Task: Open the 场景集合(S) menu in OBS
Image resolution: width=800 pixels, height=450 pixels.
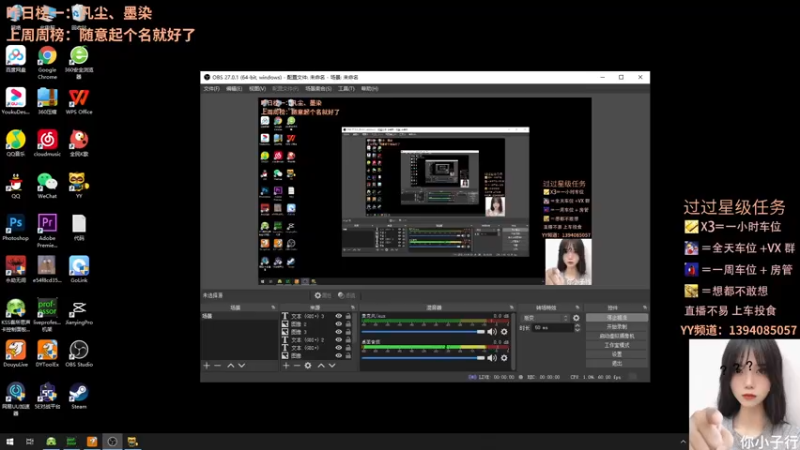Action: click(318, 89)
